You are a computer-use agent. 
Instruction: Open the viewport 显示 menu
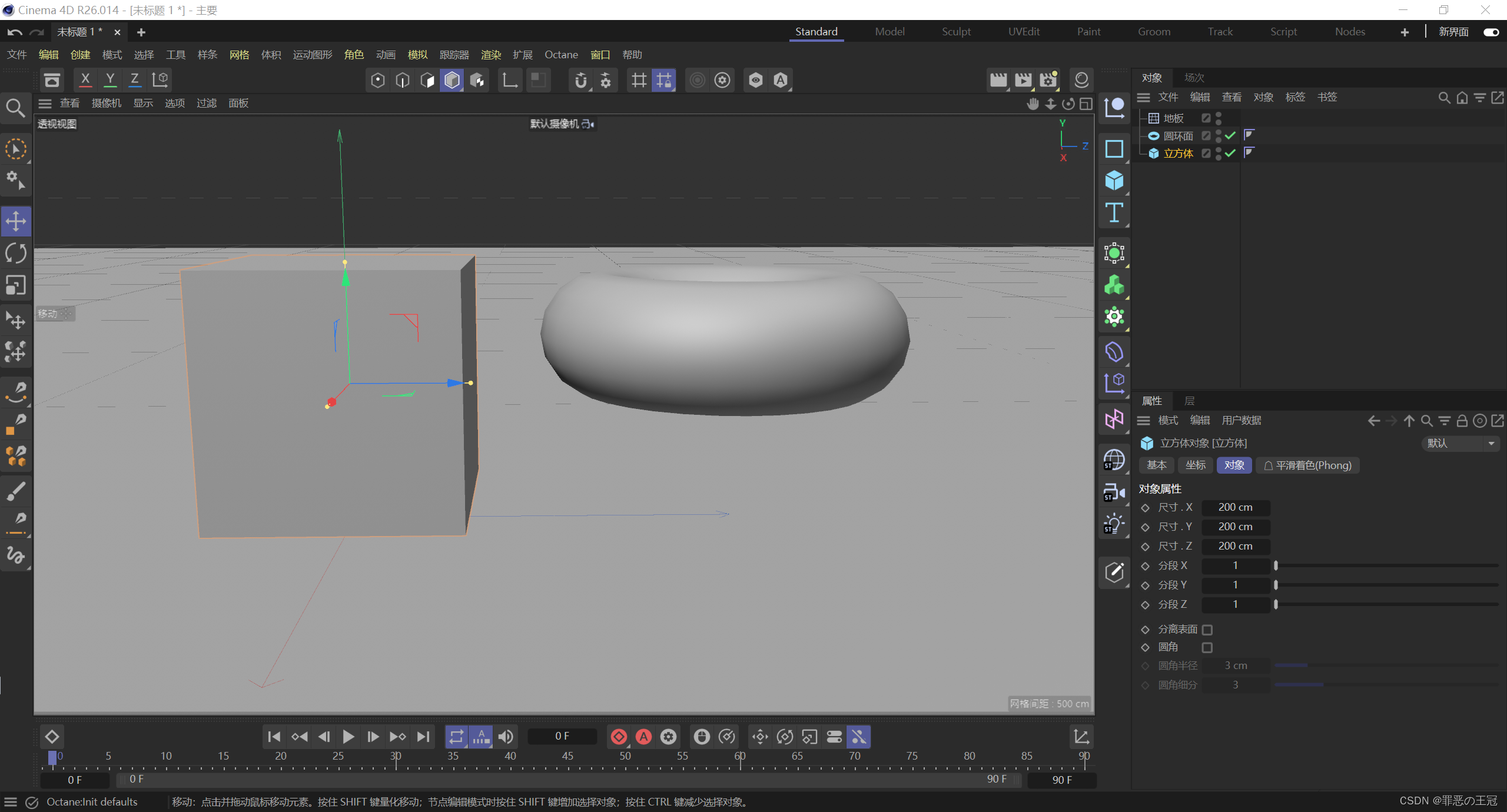143,103
